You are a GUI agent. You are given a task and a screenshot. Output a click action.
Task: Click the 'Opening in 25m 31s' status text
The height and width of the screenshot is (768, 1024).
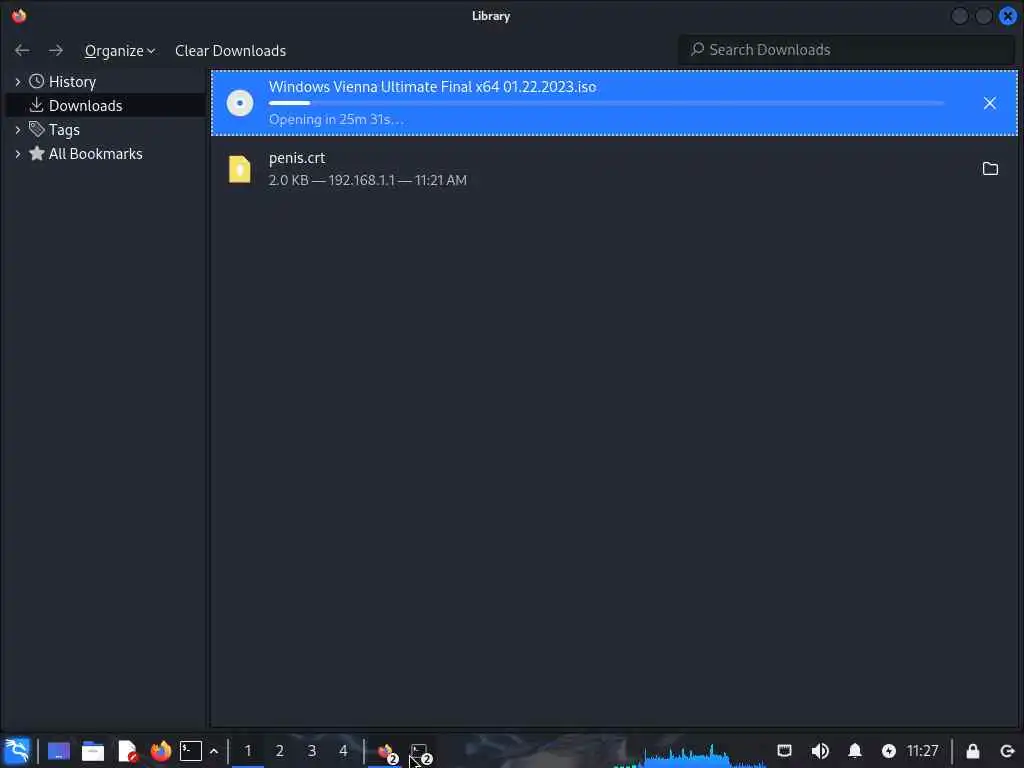coord(336,120)
